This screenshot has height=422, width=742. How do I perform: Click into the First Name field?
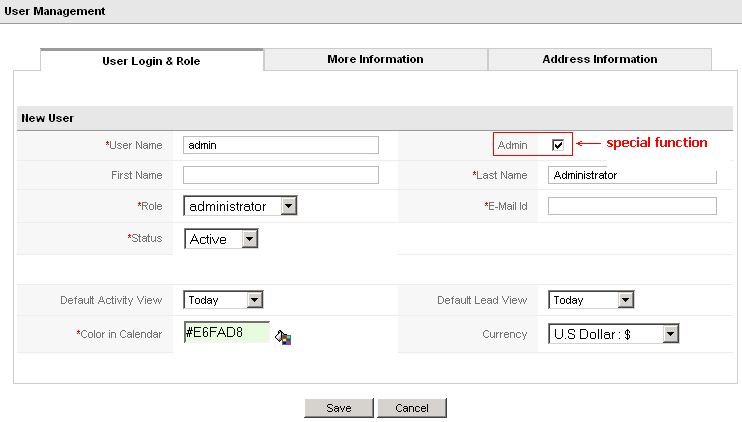click(280, 175)
